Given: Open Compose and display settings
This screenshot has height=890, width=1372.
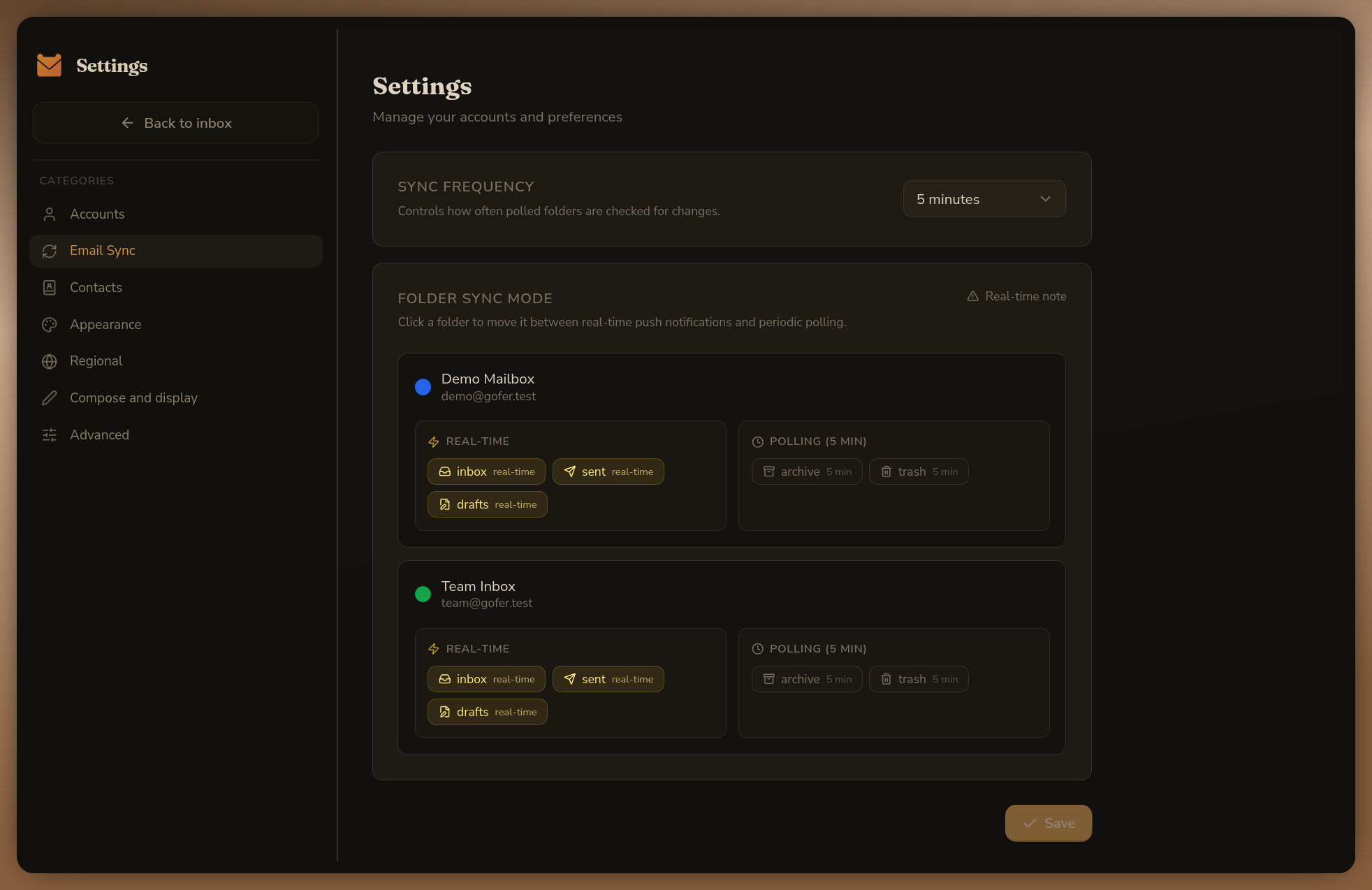Looking at the screenshot, I should [175, 398].
